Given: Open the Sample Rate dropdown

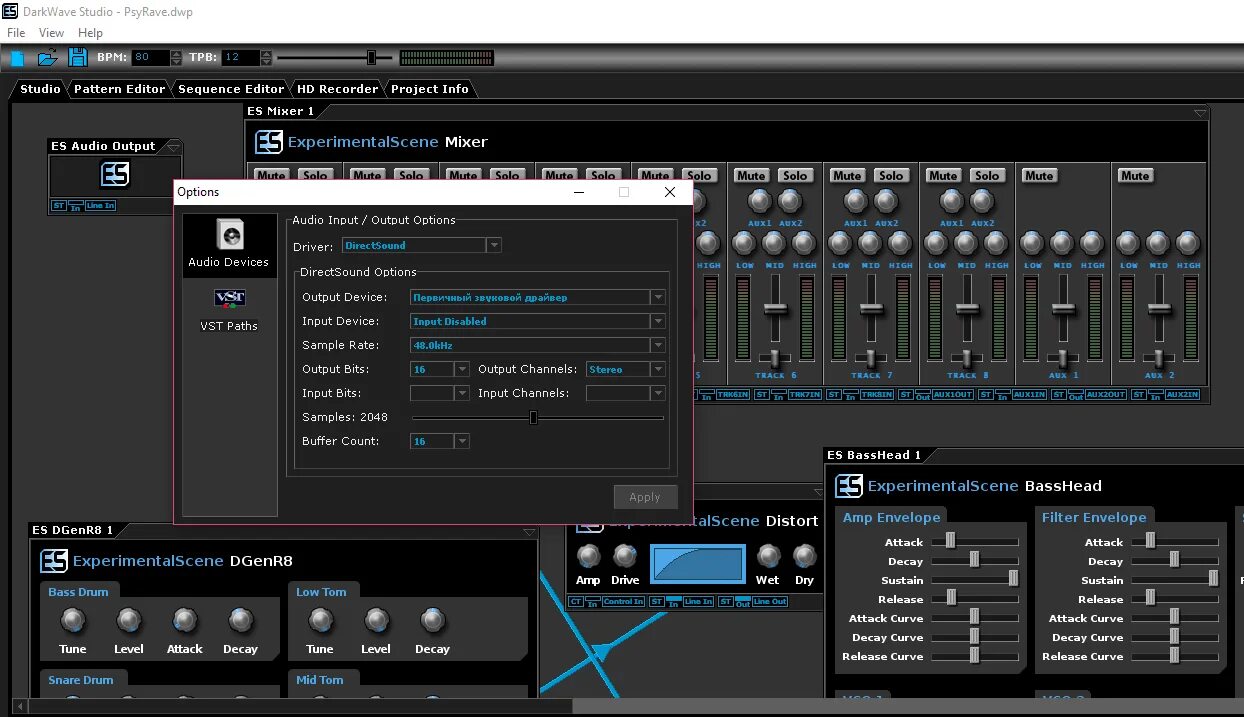Looking at the screenshot, I should click(657, 345).
